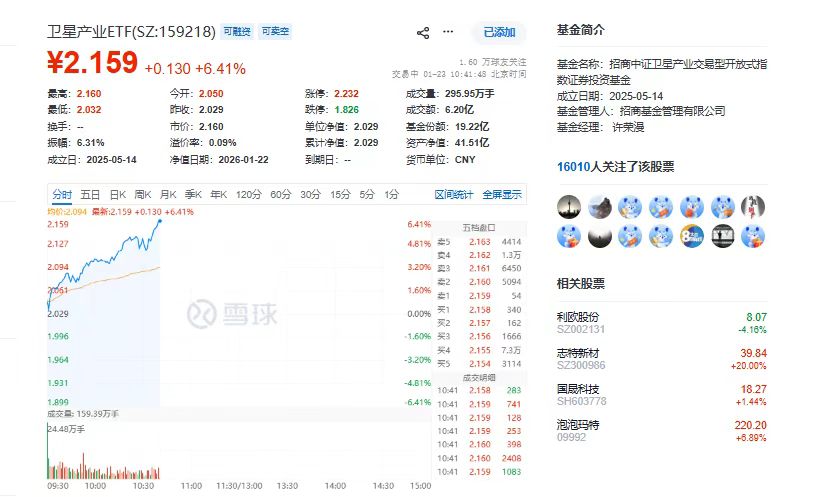Click the buy-5 price 2.154
The image size is (814, 497).
pyautogui.click(x=479, y=364)
